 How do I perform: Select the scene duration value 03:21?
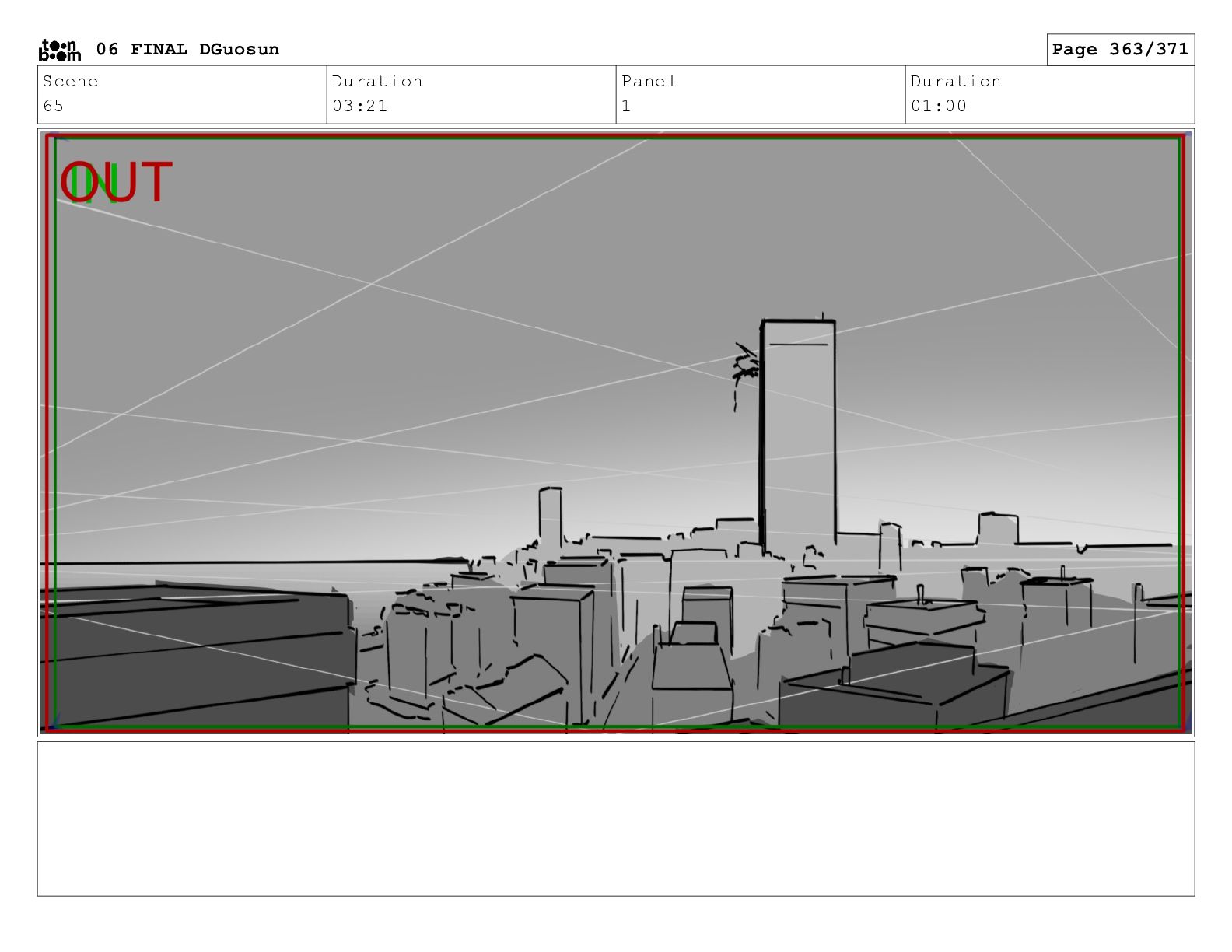[359, 106]
